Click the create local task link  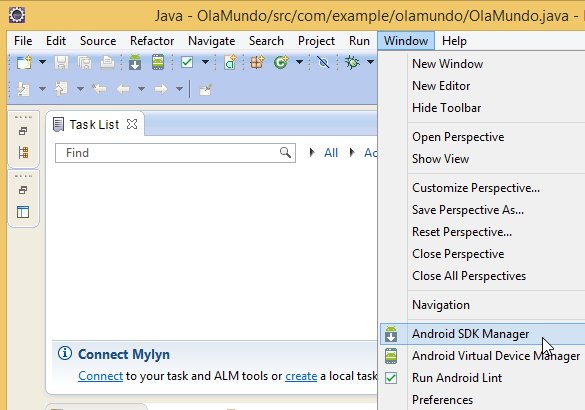(301, 376)
